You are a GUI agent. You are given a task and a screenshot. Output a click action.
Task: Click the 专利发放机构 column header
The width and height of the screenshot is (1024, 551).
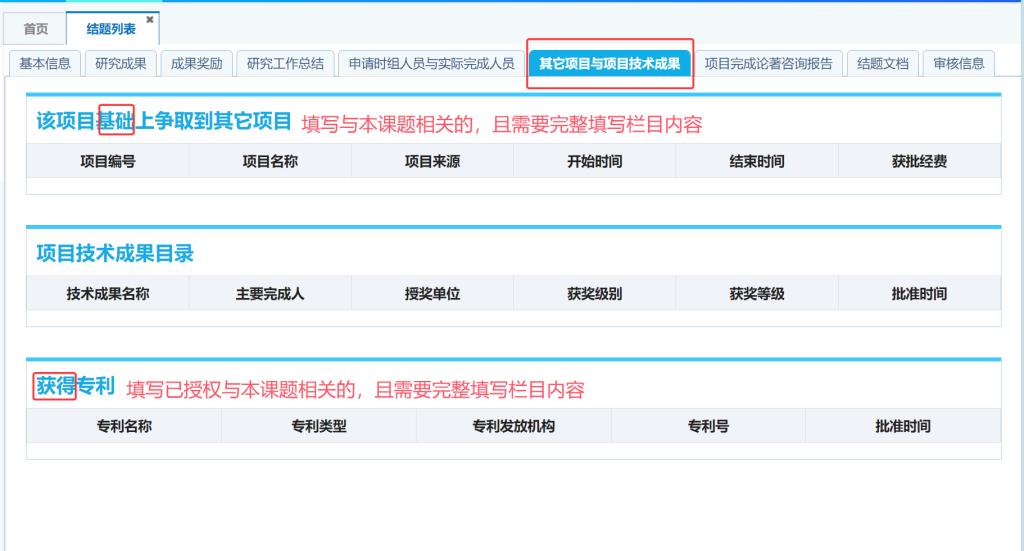[x=513, y=426]
